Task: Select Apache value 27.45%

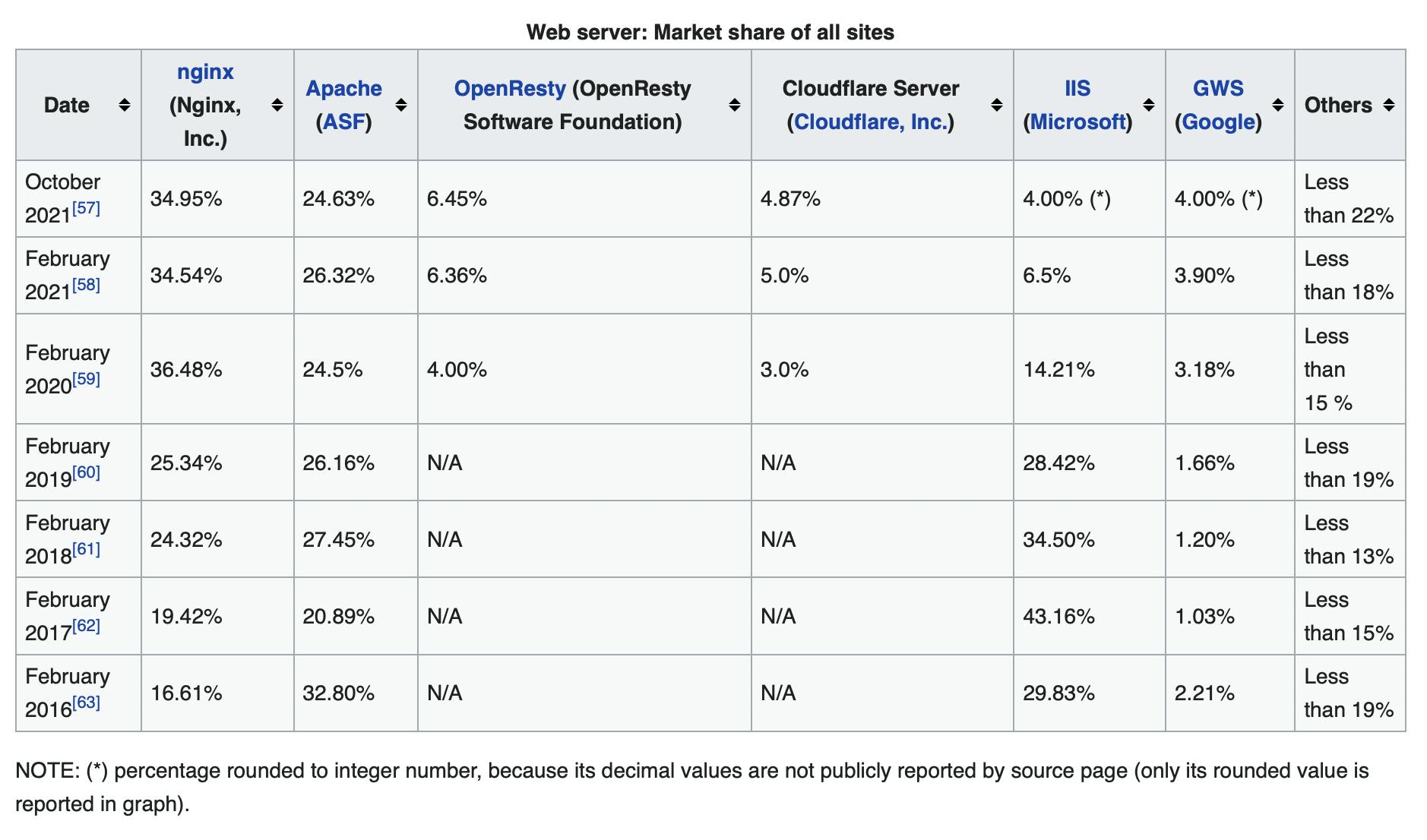Action: [338, 540]
